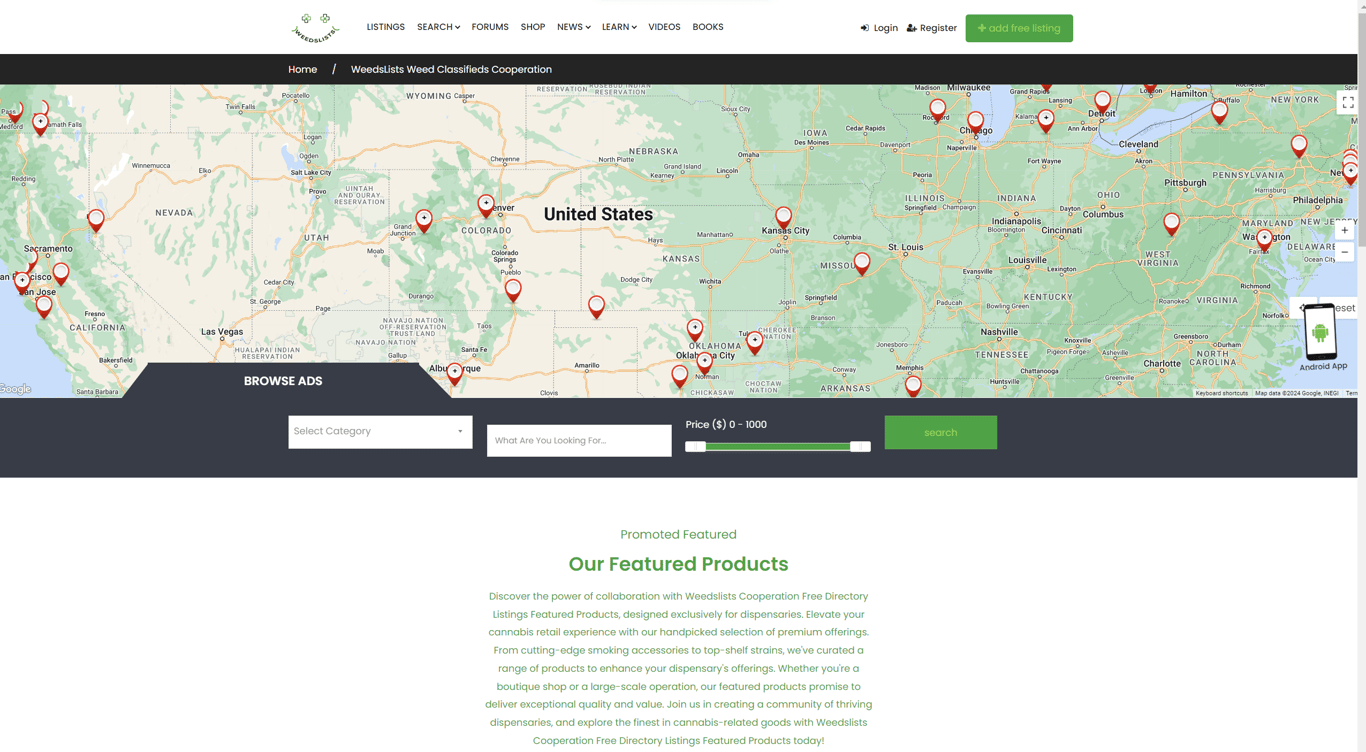Screen dimensions: 1366x752
Task: Focus the 'What Are You Looking For' field
Action: [x=579, y=441]
